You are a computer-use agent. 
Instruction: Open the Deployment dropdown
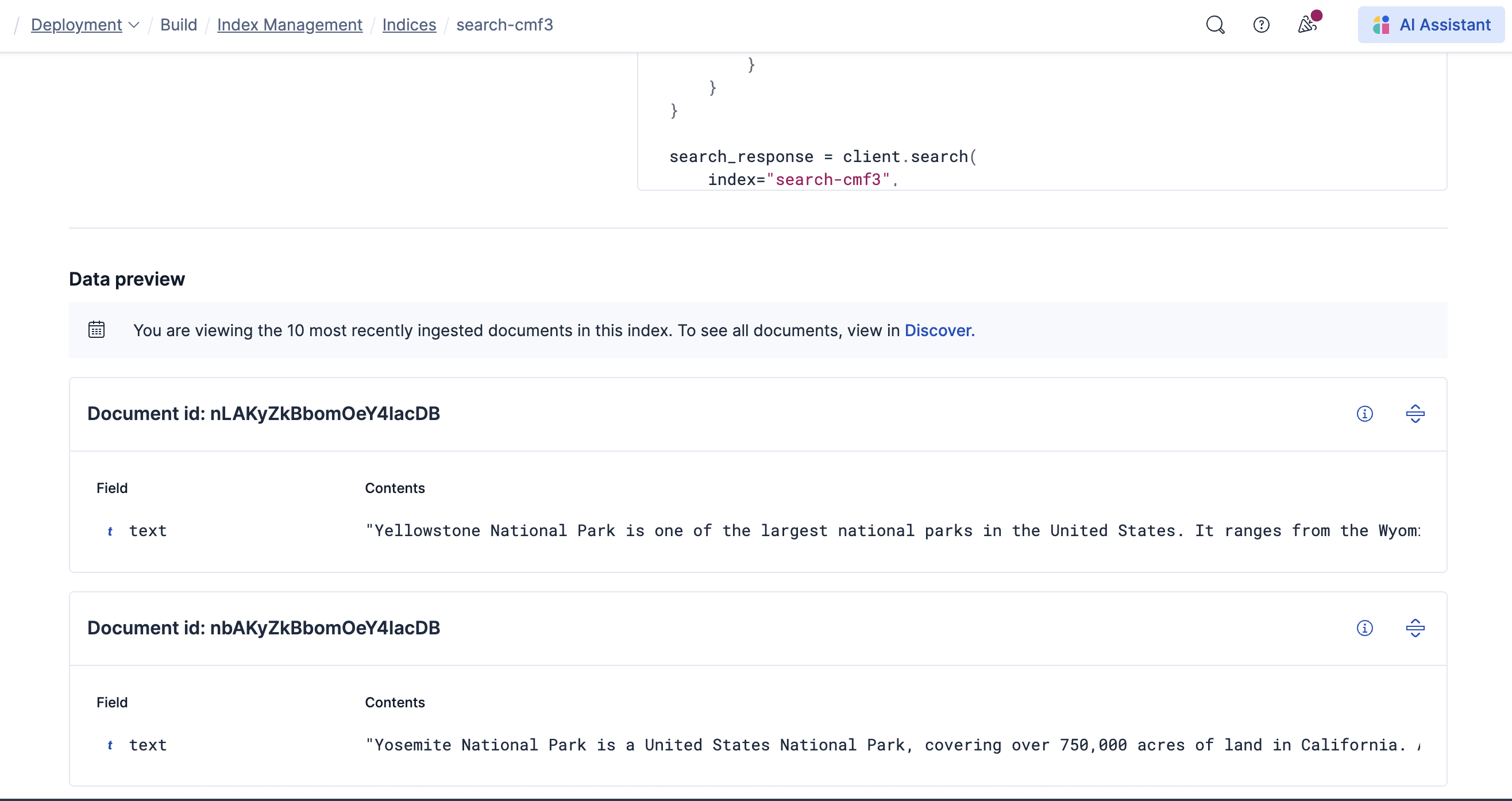pyautogui.click(x=84, y=25)
